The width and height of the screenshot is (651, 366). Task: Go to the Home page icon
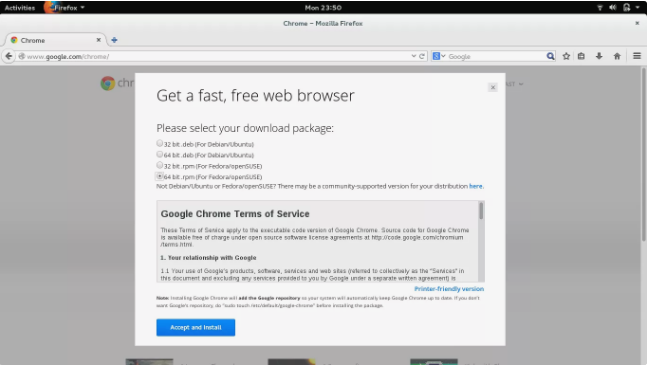[x=617, y=56]
